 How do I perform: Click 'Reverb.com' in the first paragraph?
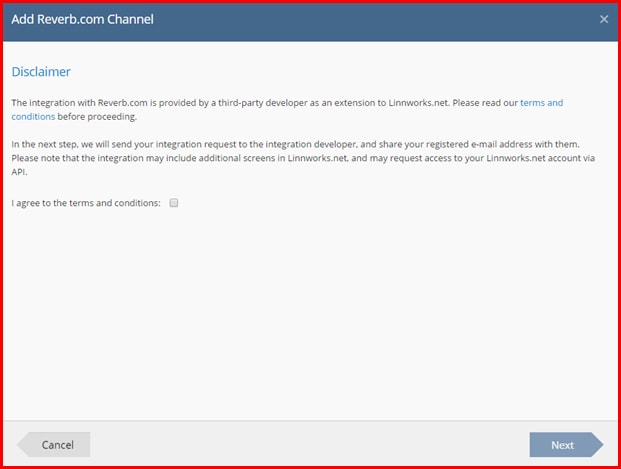click(x=122, y=103)
